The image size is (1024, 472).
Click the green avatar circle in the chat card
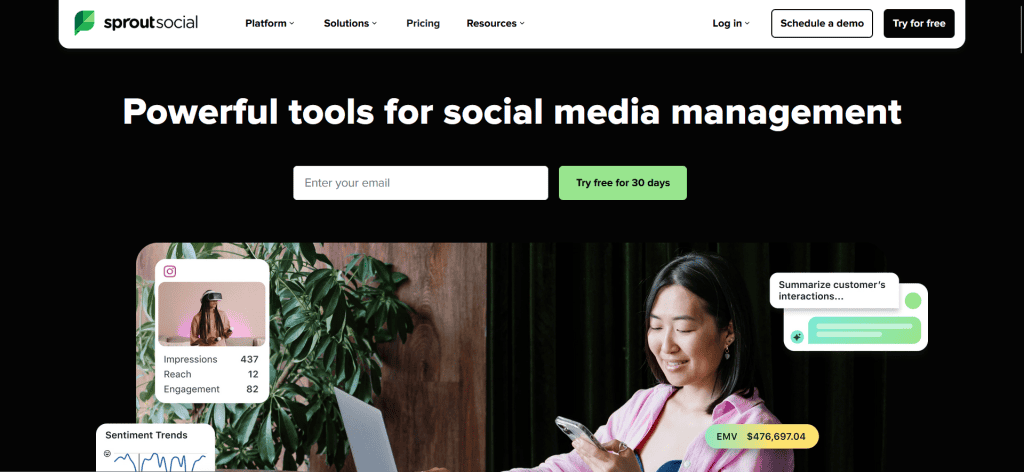click(912, 301)
